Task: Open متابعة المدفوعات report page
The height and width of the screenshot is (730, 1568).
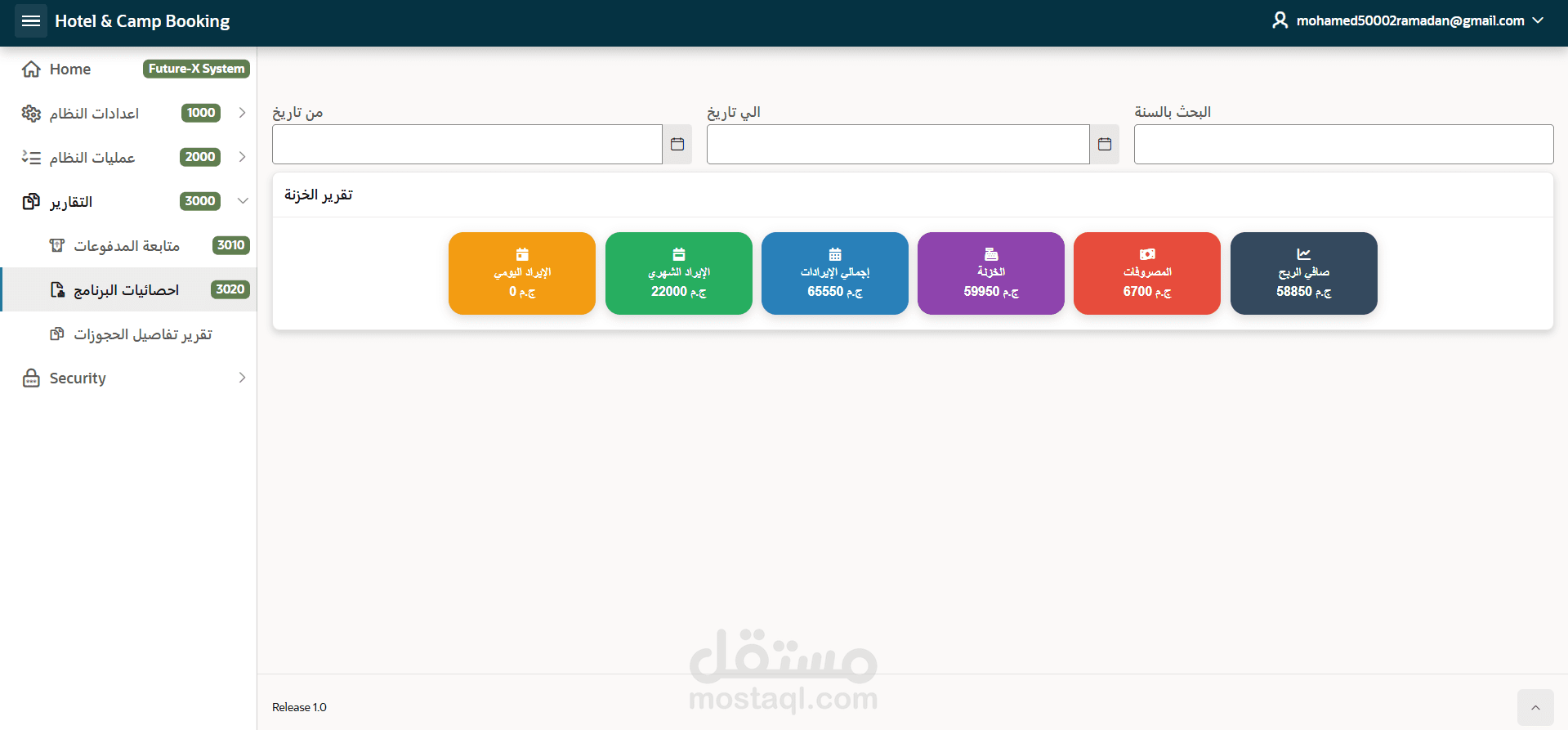Action: [128, 245]
